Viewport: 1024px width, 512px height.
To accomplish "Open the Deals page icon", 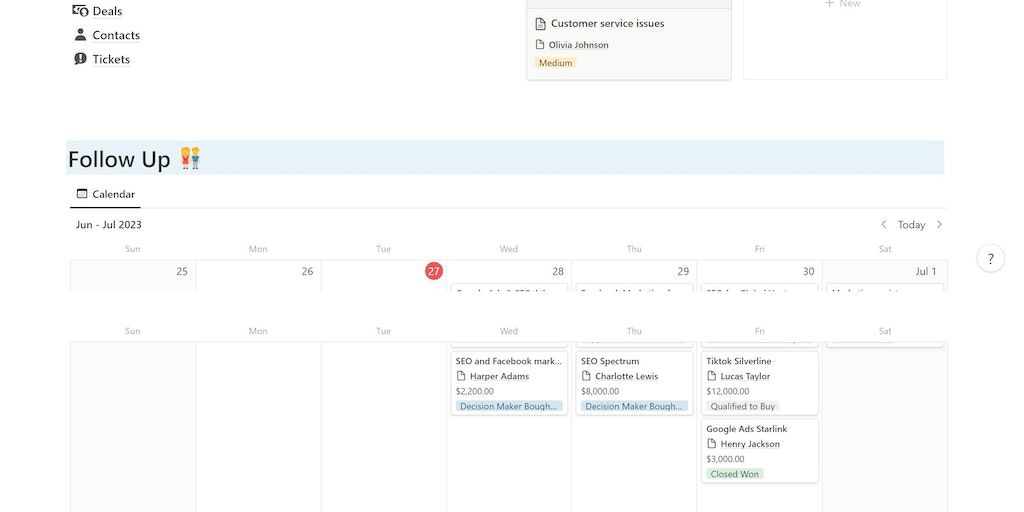I will coord(80,10).
